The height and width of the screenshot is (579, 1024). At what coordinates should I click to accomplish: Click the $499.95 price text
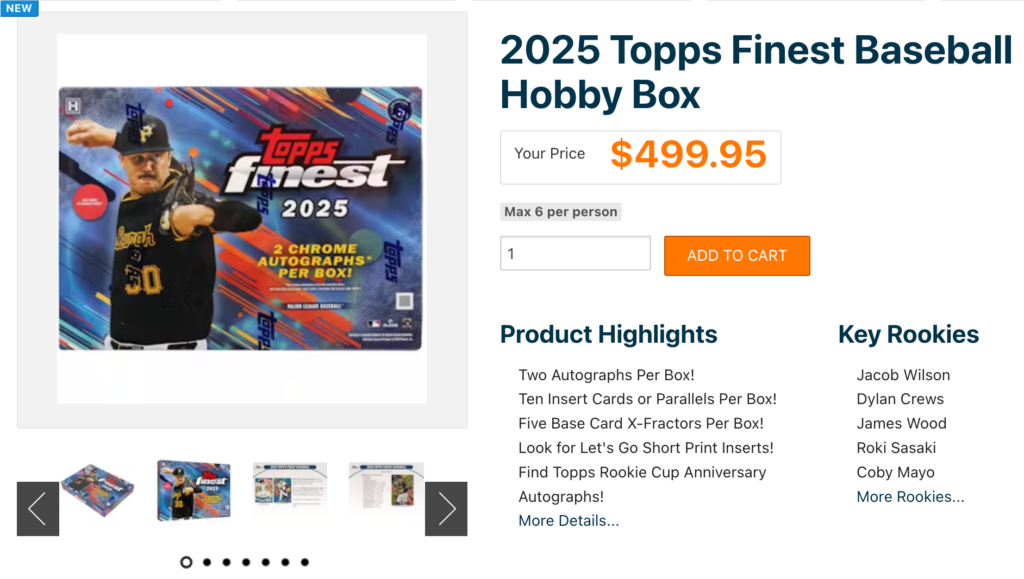[x=688, y=155]
